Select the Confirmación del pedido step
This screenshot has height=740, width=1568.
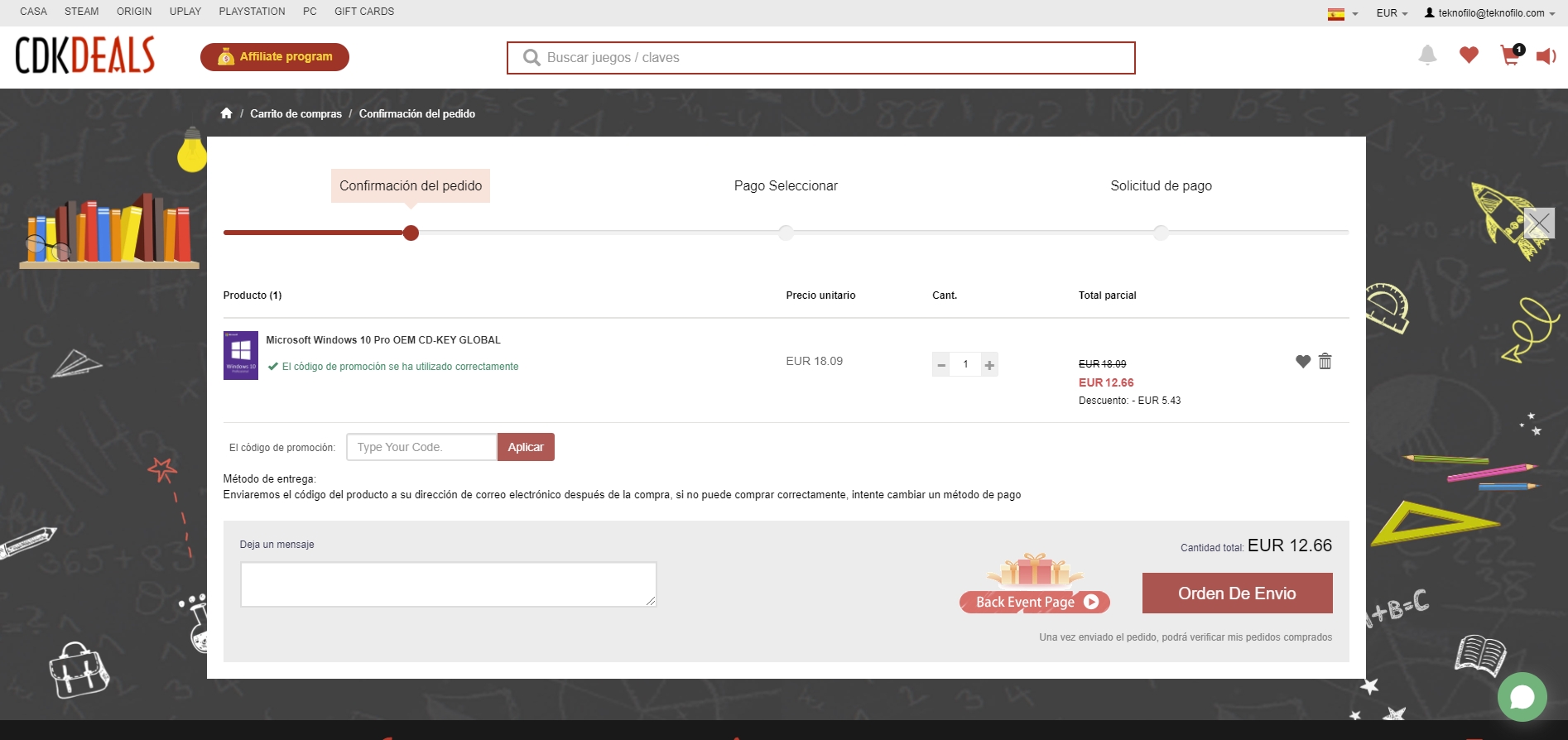(x=411, y=186)
